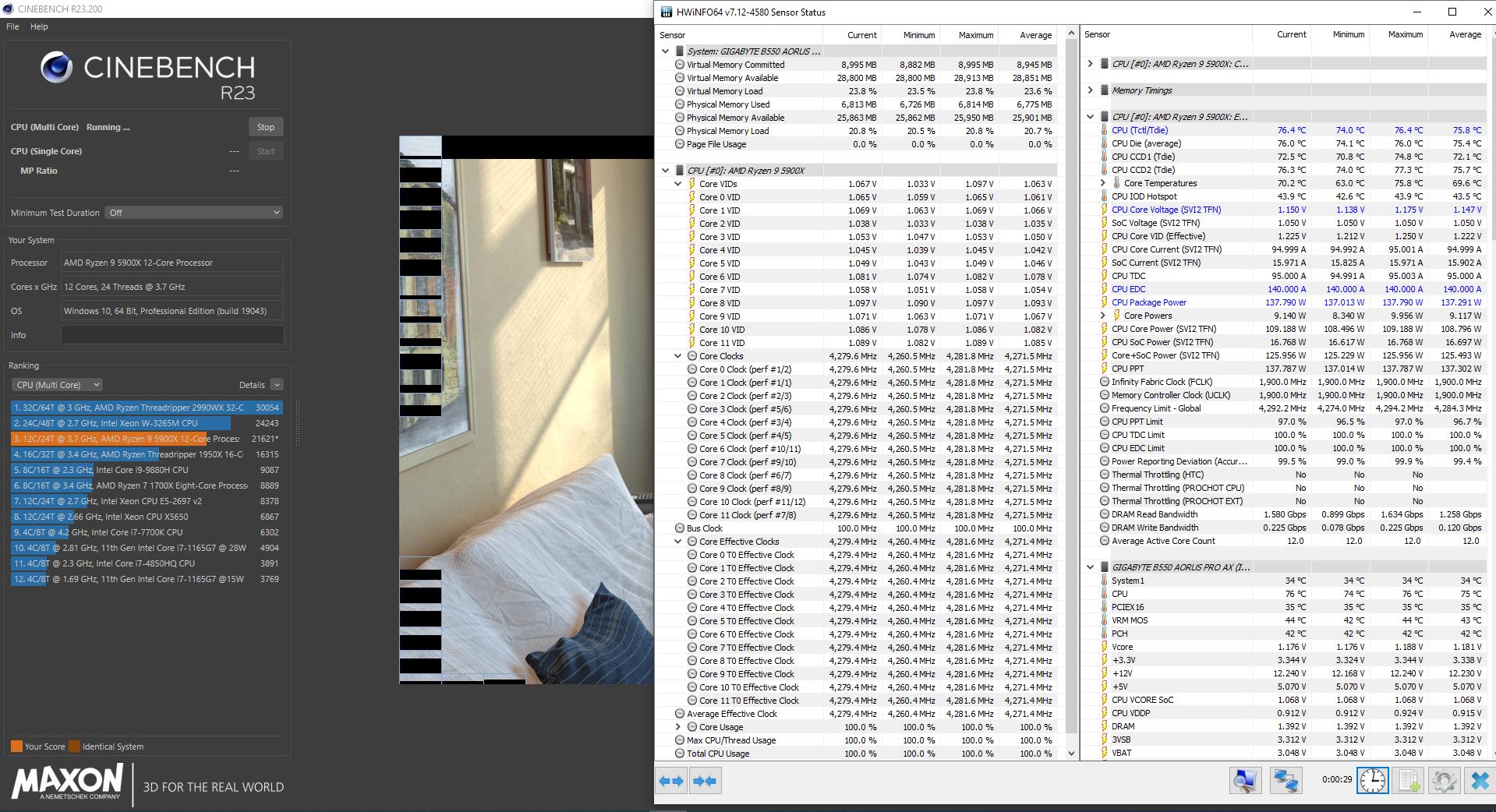Open the Minimum Test Duration dropdown
The height and width of the screenshot is (812, 1496).
pyautogui.click(x=193, y=213)
